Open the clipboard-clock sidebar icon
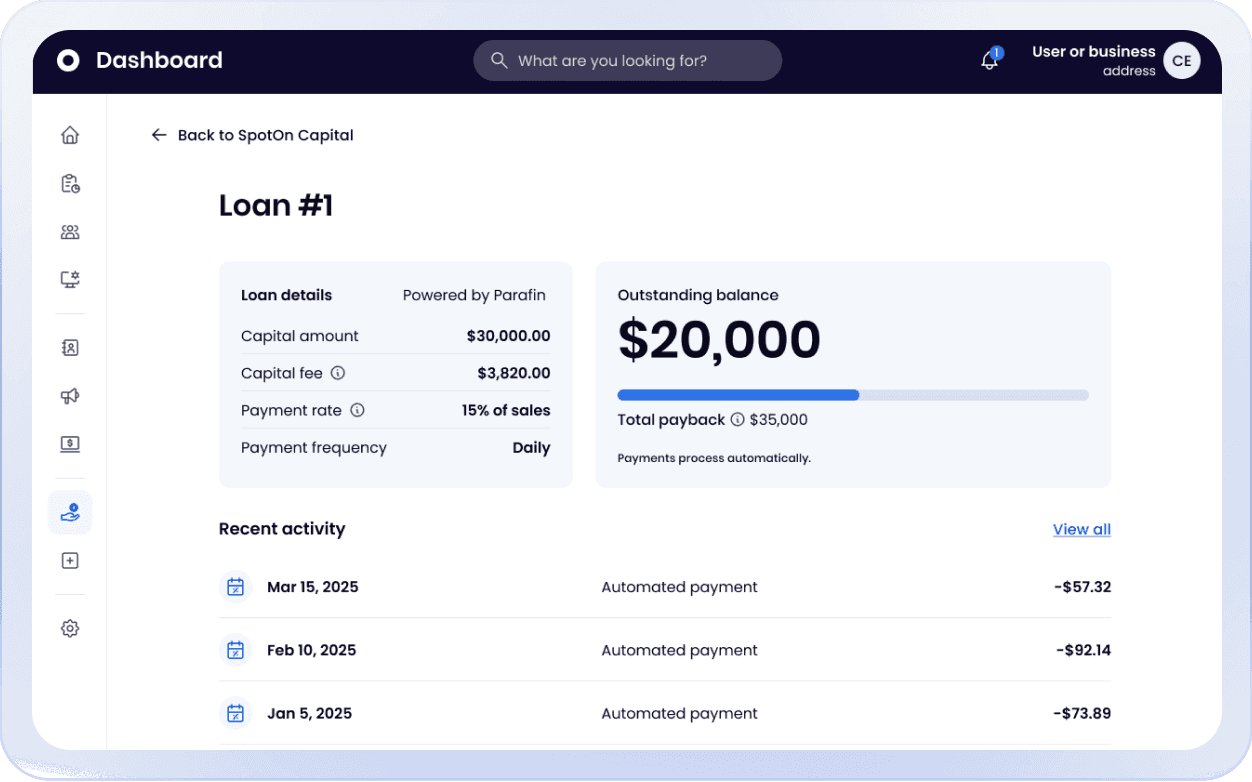 tap(70, 183)
